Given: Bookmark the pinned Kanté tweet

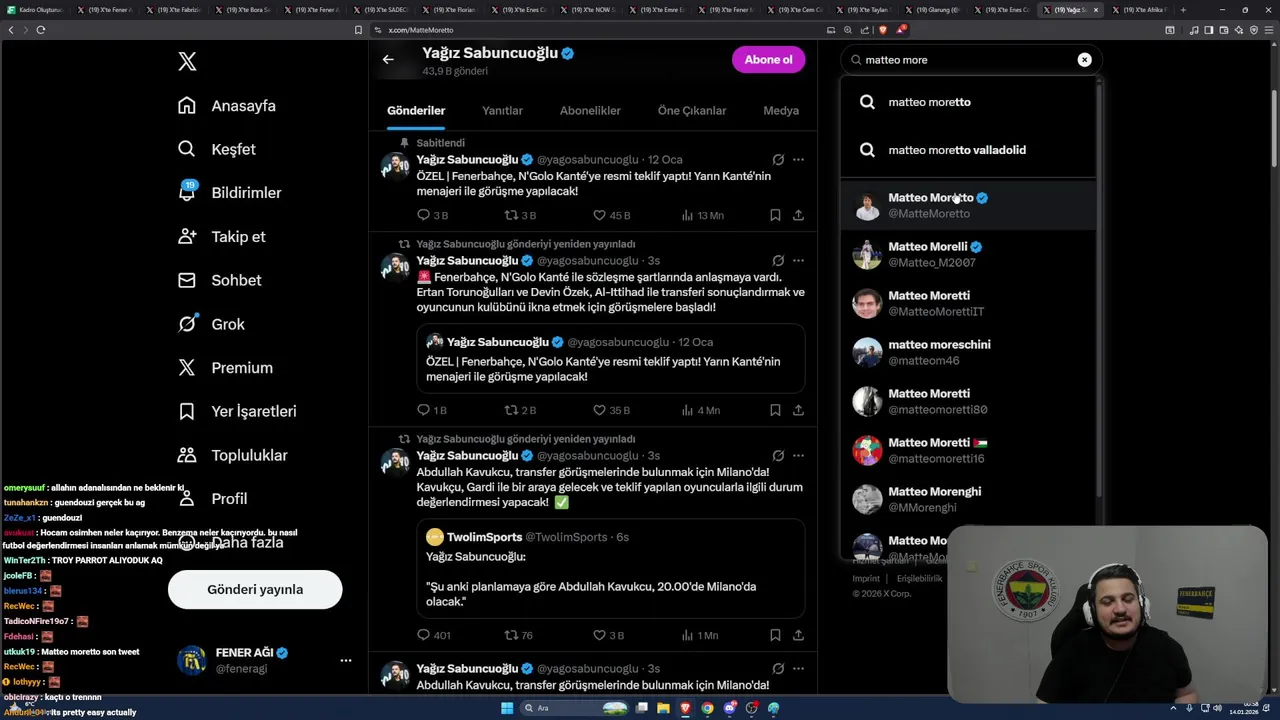Looking at the screenshot, I should pyautogui.click(x=775, y=215).
